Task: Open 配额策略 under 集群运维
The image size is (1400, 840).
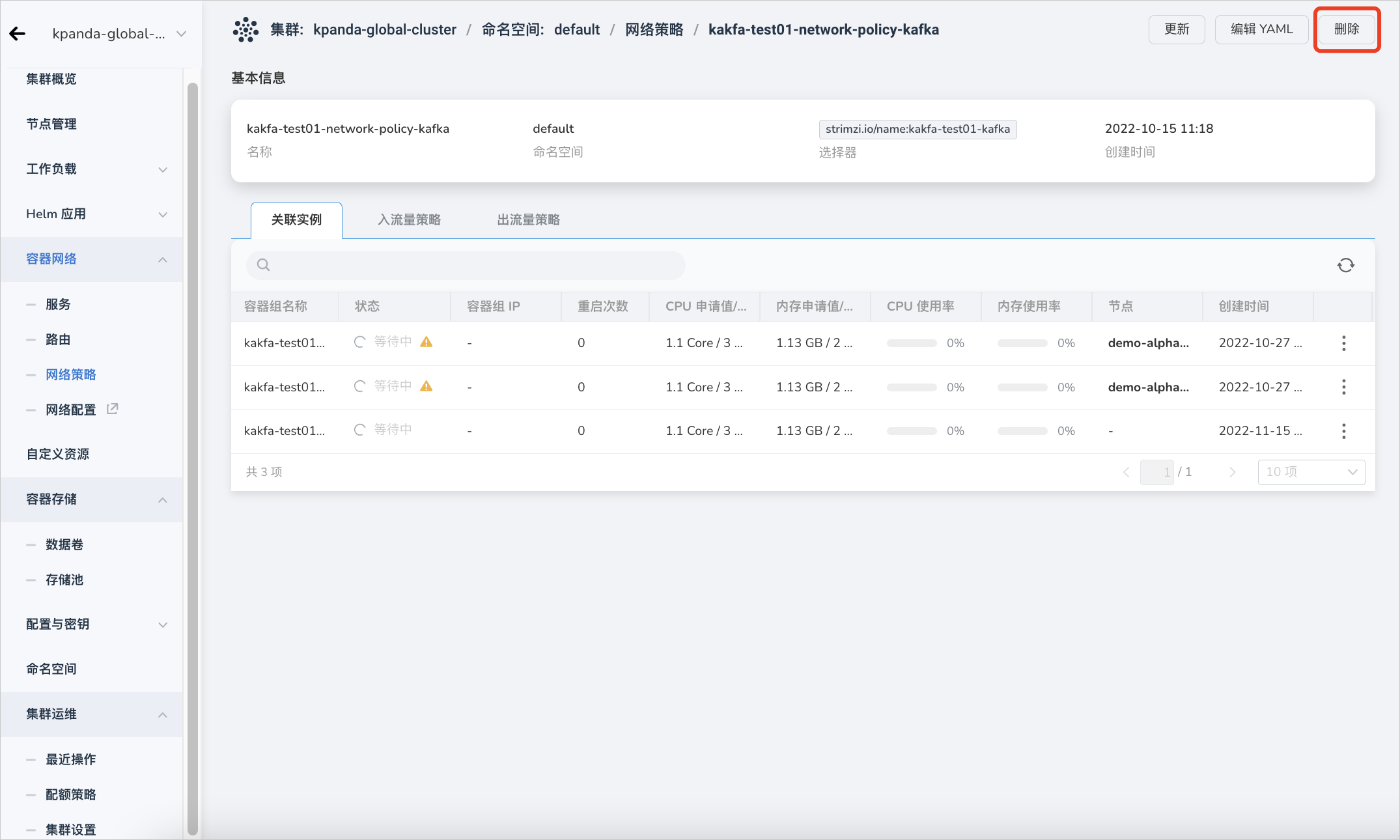Action: click(70, 794)
